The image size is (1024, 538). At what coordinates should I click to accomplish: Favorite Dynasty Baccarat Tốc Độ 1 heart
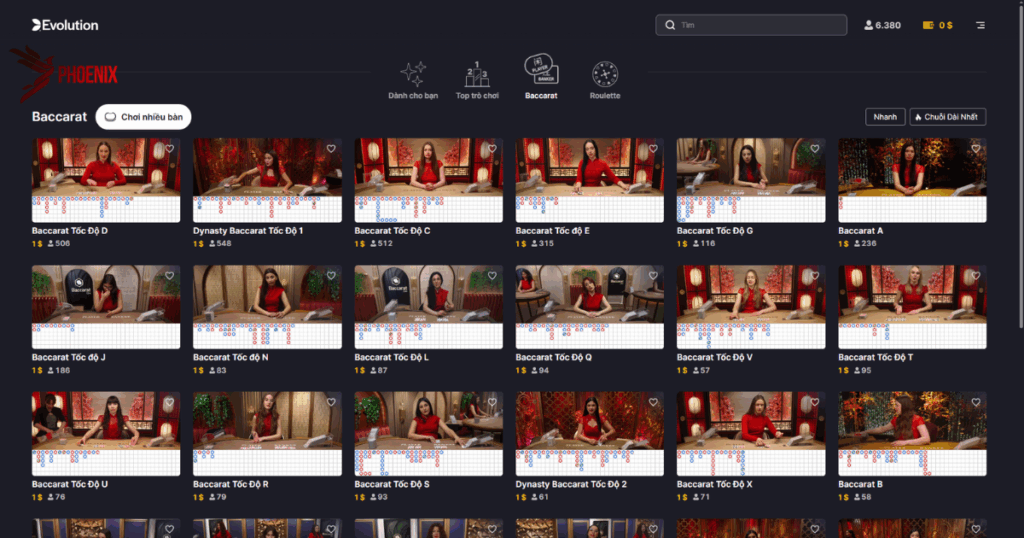(331, 149)
